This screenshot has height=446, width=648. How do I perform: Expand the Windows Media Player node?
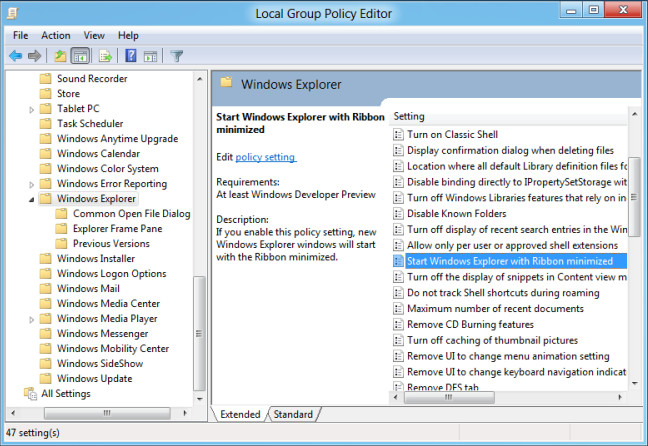tap(31, 320)
